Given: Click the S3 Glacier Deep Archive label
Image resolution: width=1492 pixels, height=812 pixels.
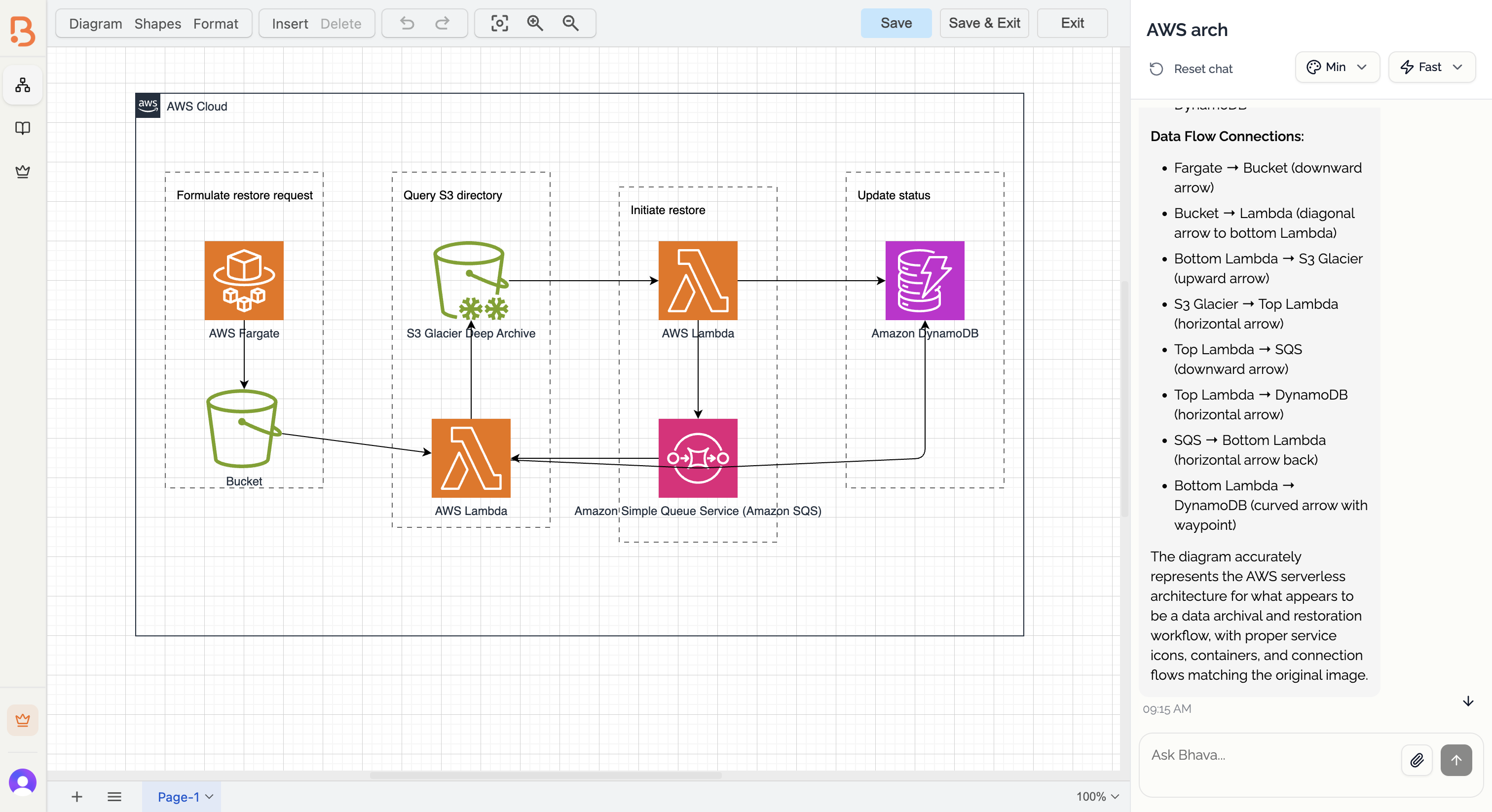Looking at the screenshot, I should click(x=471, y=333).
